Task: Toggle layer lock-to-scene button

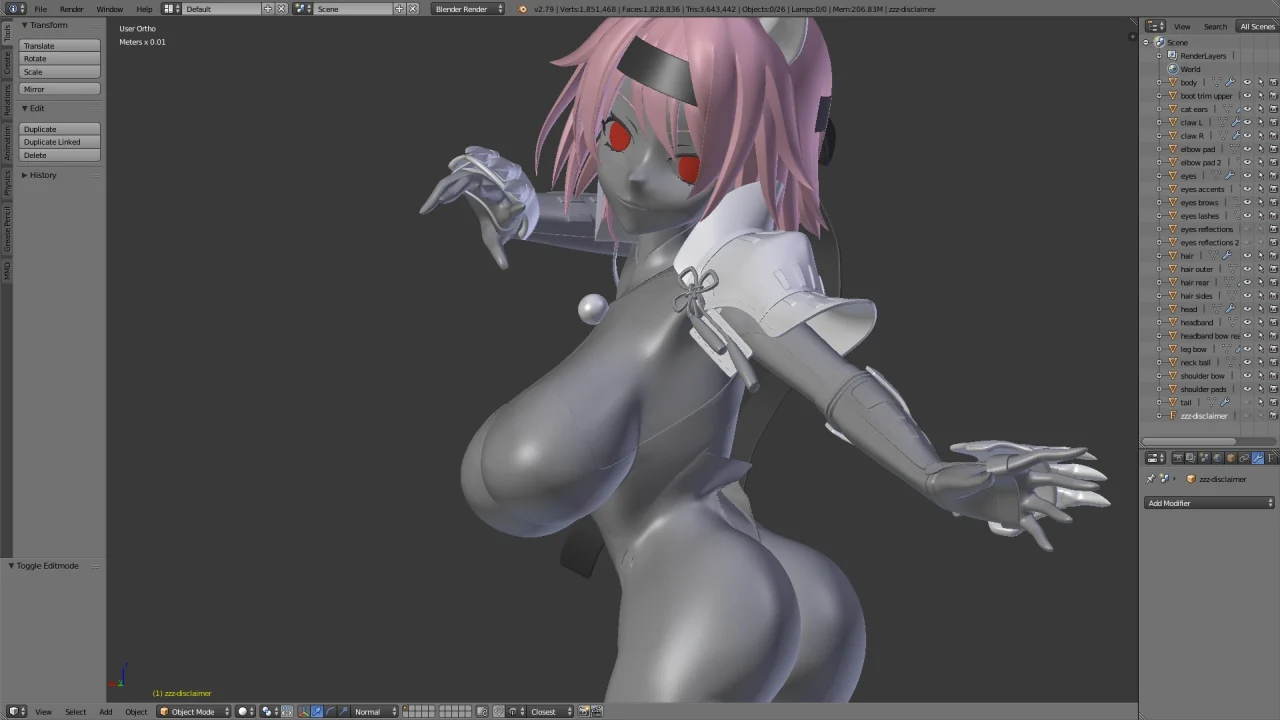Action: [482, 712]
